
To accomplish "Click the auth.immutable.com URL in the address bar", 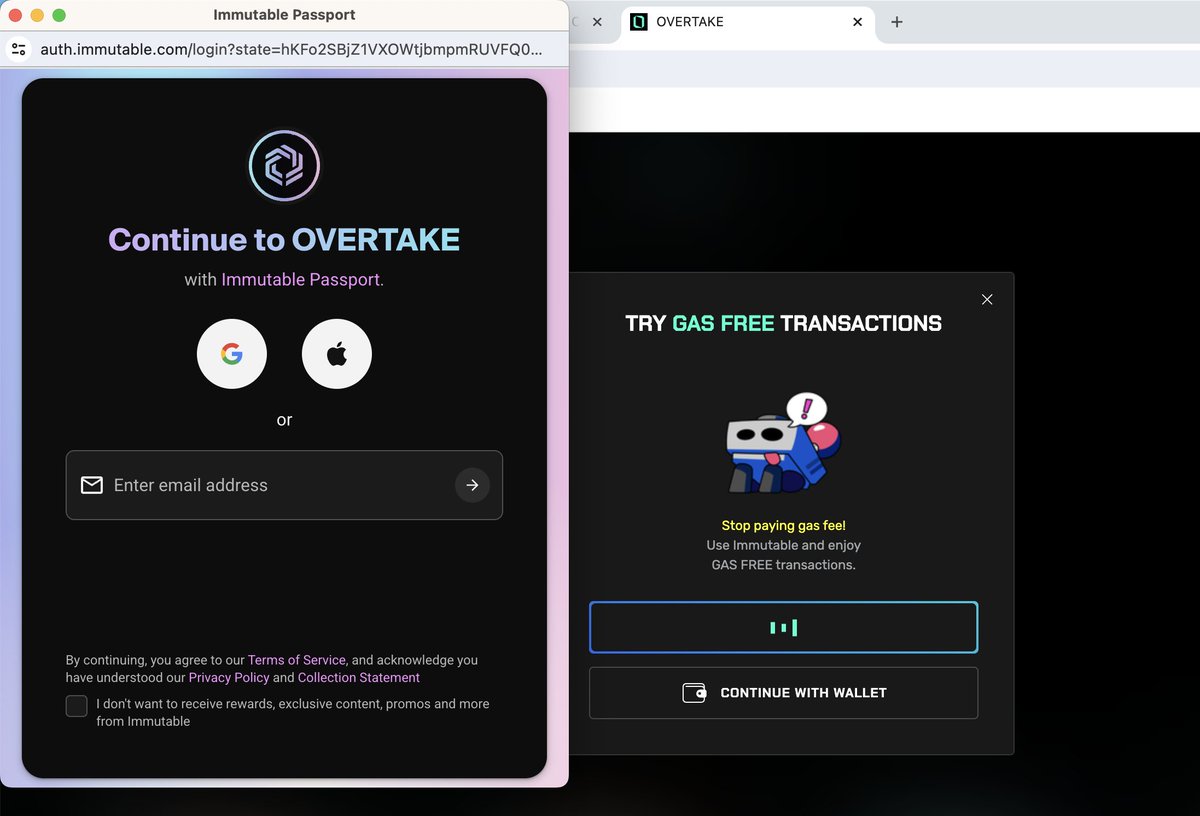I will click(x=292, y=49).
